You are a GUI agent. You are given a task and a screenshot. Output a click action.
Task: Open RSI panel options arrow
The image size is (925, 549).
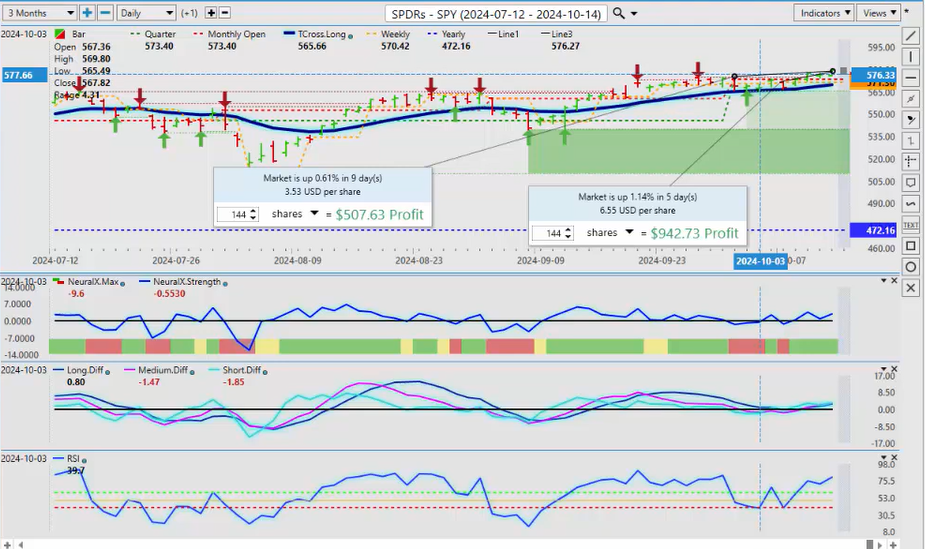884,458
